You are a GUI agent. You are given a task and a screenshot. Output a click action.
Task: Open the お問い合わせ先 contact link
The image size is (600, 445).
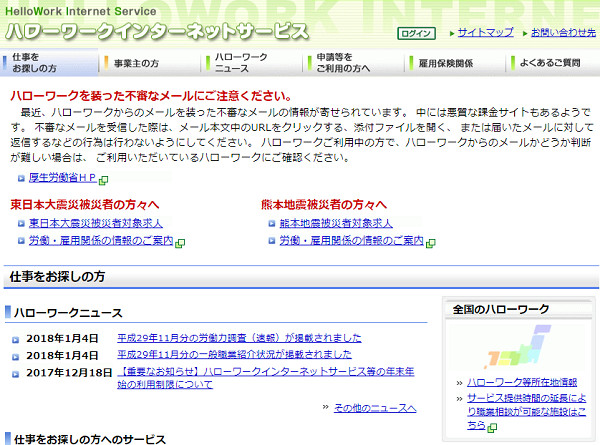click(x=564, y=33)
